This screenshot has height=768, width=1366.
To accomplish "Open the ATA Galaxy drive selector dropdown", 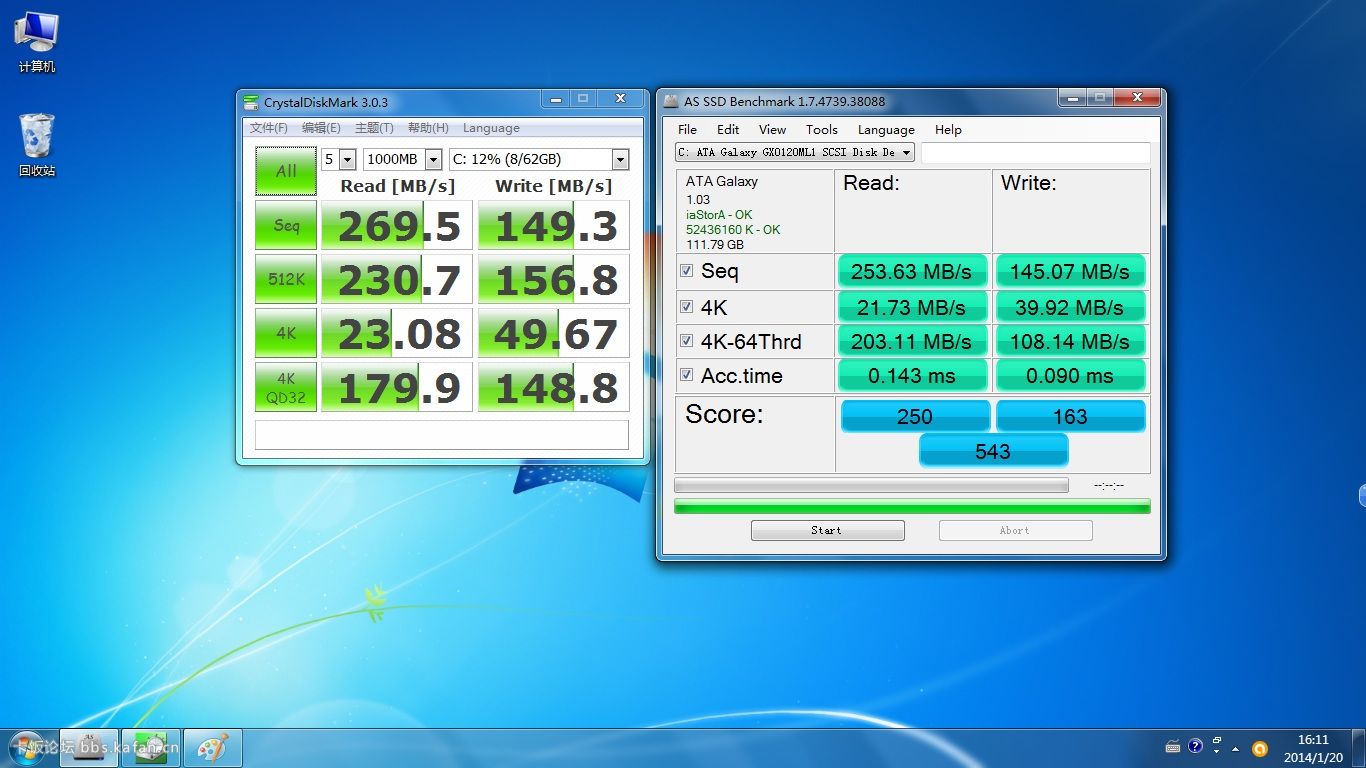I will click(x=795, y=152).
